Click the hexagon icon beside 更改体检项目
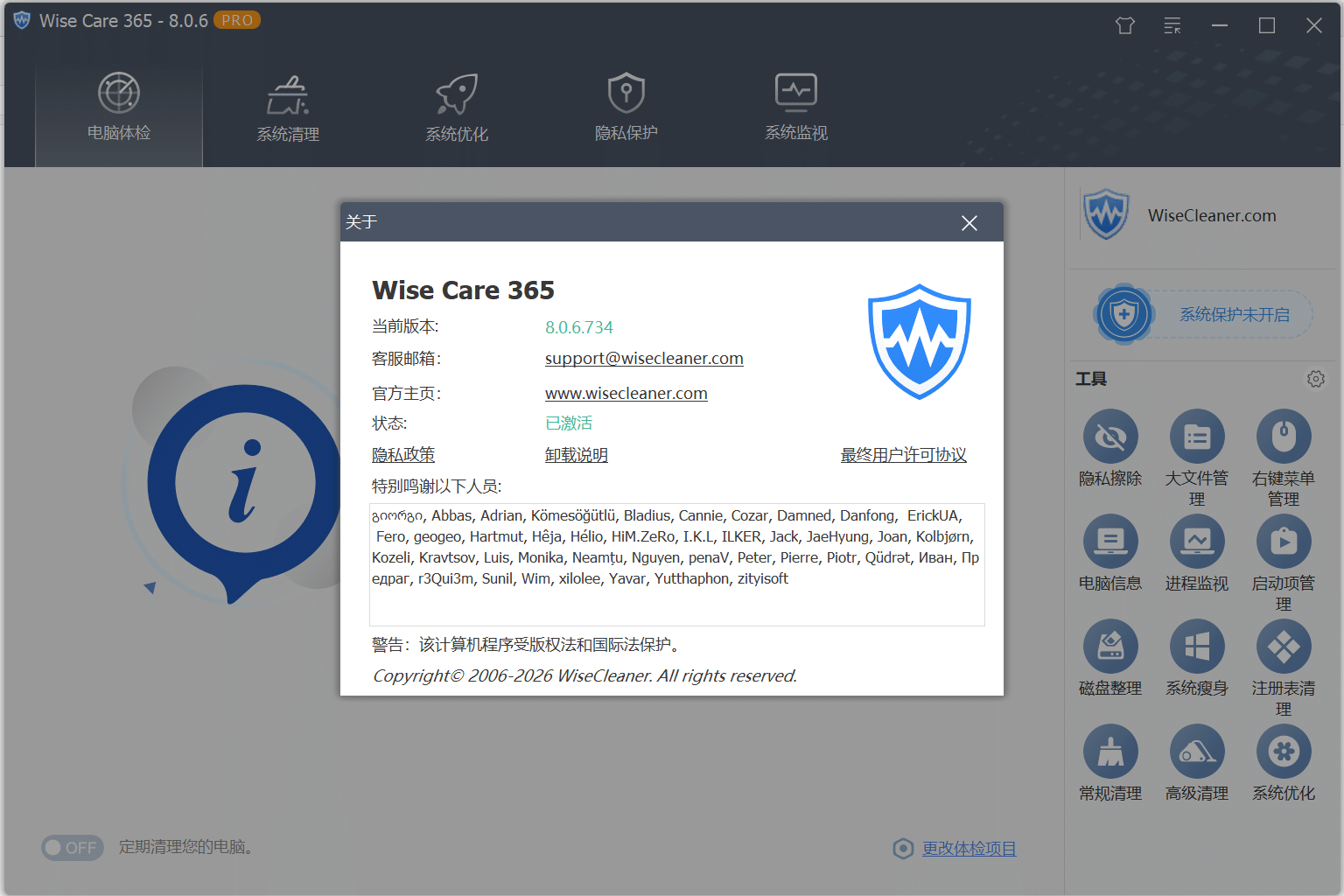1344x896 pixels. coord(903,849)
